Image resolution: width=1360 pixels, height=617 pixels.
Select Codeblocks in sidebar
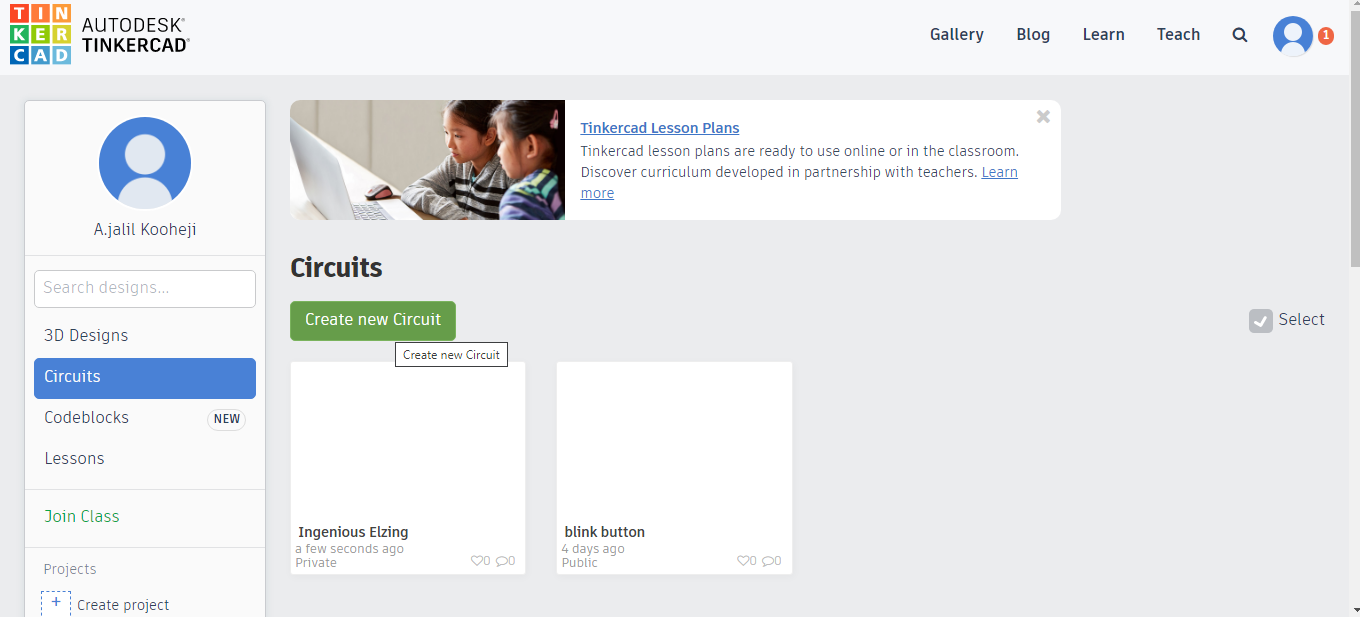pos(87,418)
